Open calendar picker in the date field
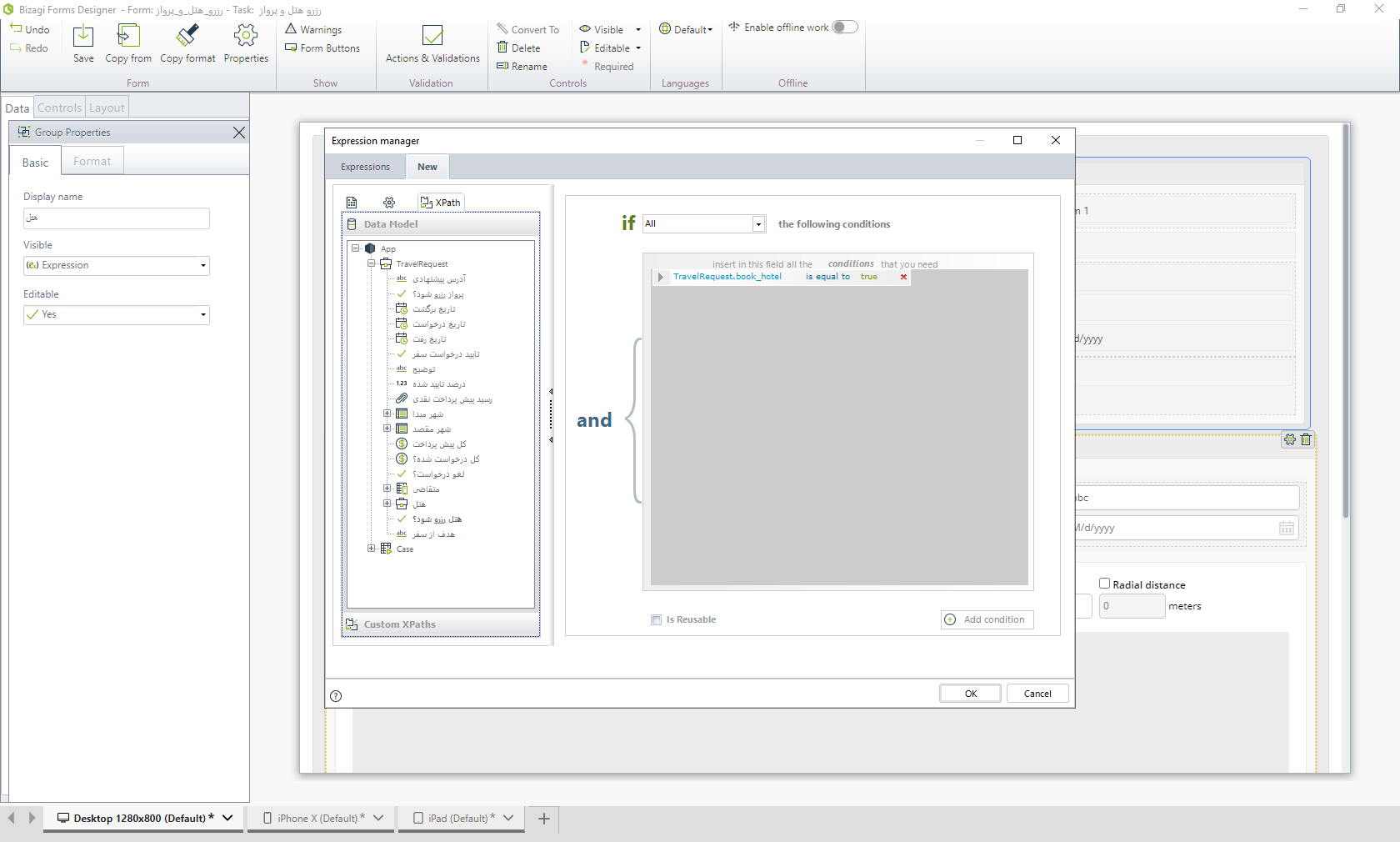This screenshot has height=842, width=1400. pyautogui.click(x=1287, y=528)
